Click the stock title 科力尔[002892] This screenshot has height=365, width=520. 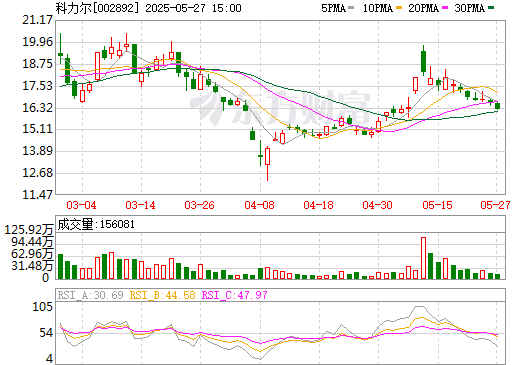(97, 8)
